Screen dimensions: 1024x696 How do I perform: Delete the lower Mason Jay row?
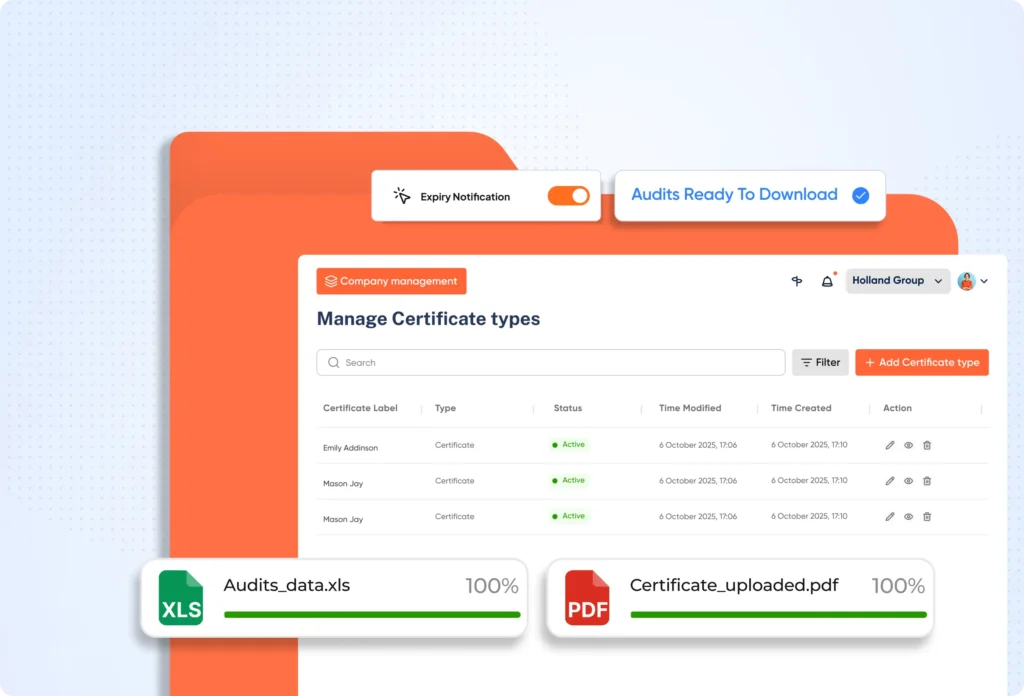click(927, 516)
